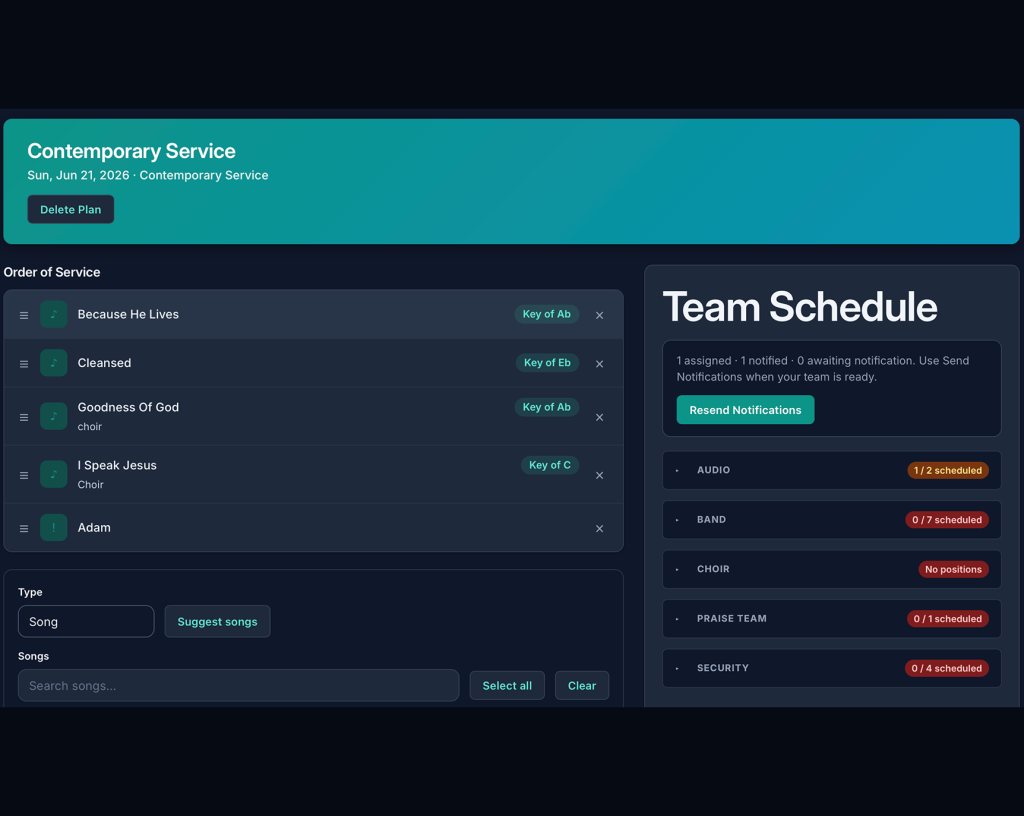Click the music note icon for Cleansed
The image size is (1024, 816).
[x=54, y=363]
